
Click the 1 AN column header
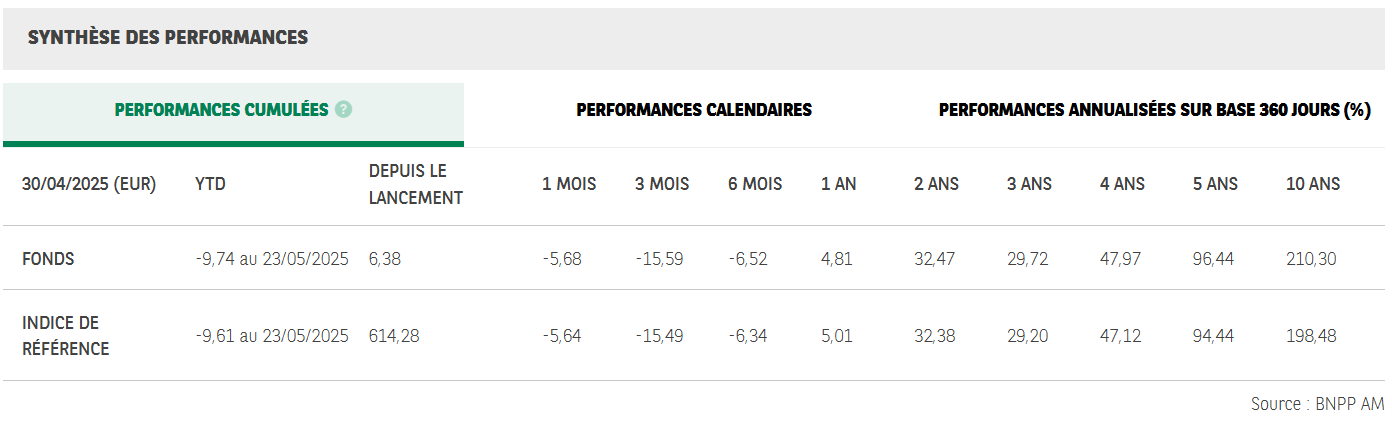point(839,184)
